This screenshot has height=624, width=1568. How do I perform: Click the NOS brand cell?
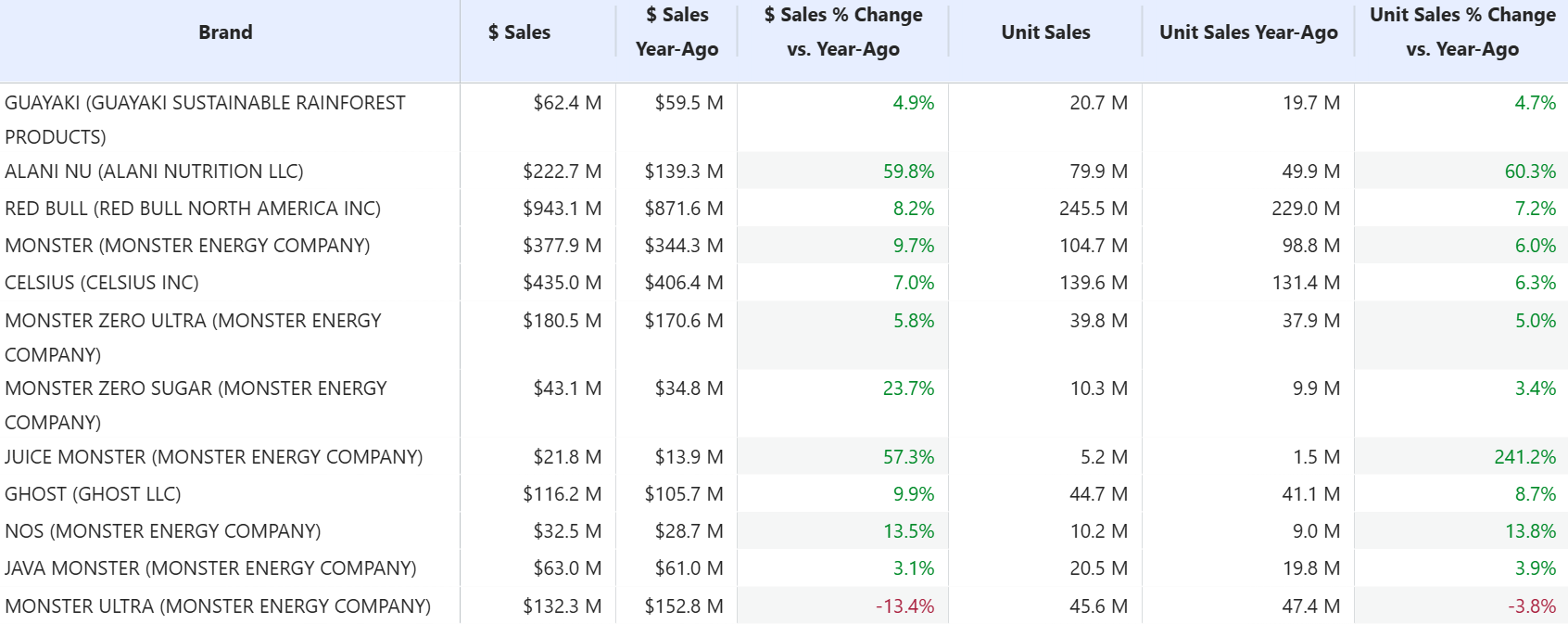(162, 531)
